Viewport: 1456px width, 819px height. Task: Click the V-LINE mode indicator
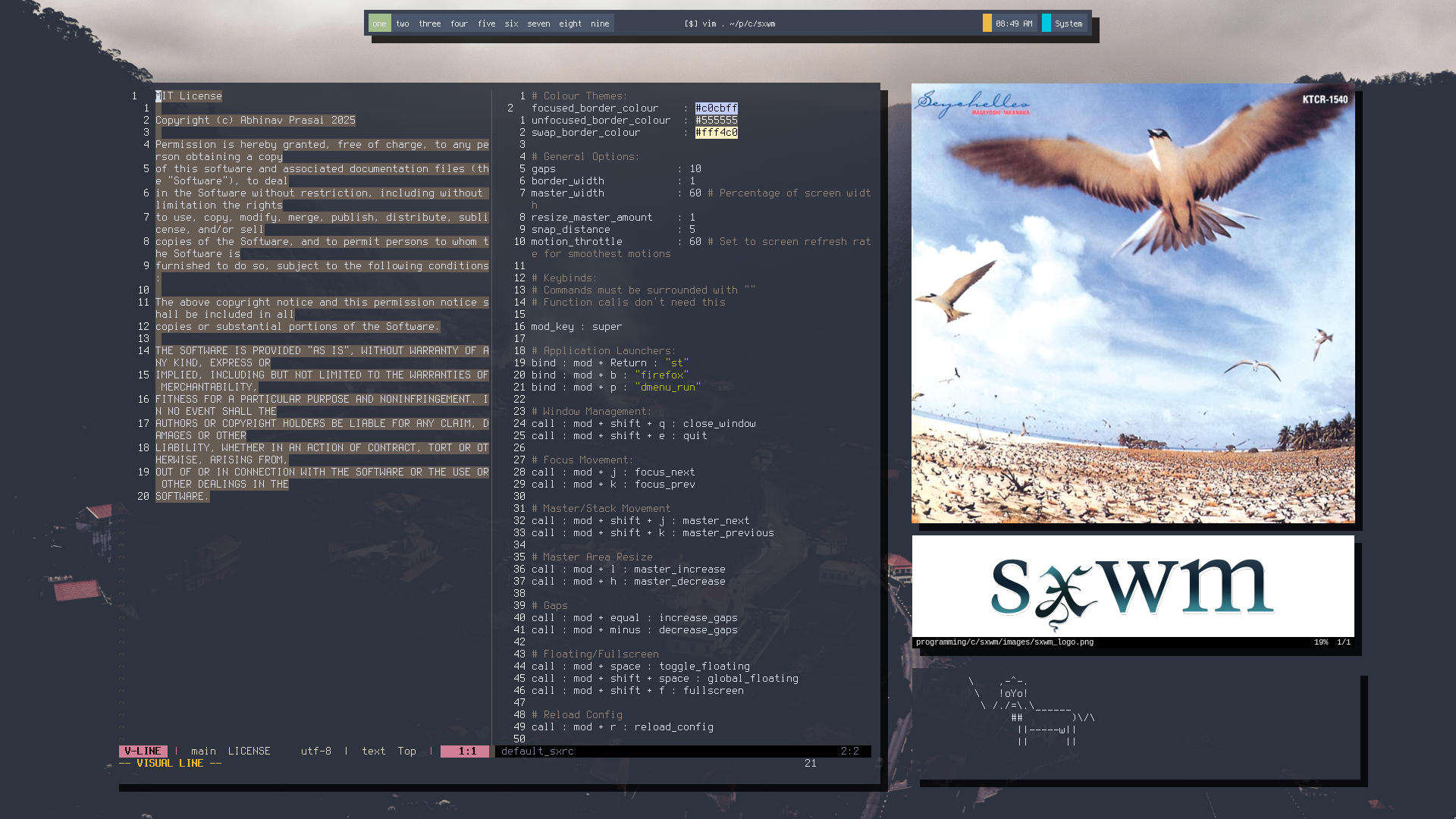(x=143, y=751)
